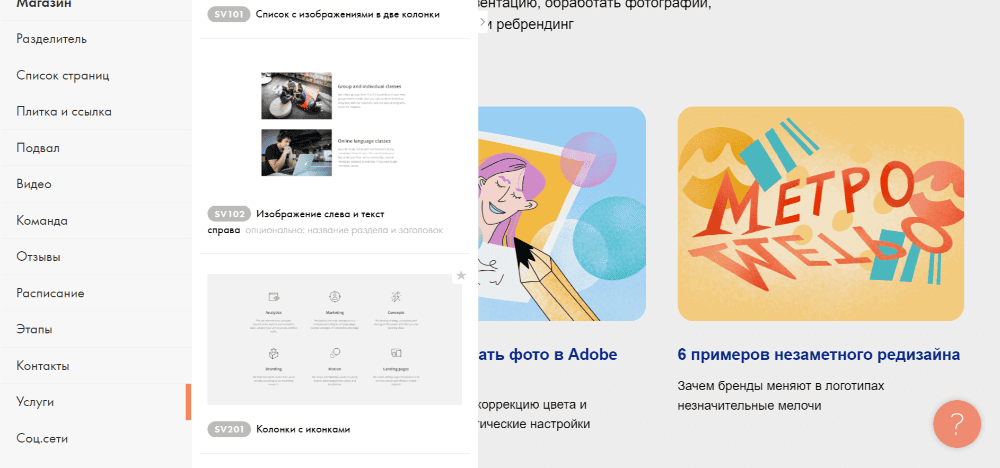Add the SV201 columns with icons thumbnail
This screenshot has height=468, width=1000.
click(335, 340)
